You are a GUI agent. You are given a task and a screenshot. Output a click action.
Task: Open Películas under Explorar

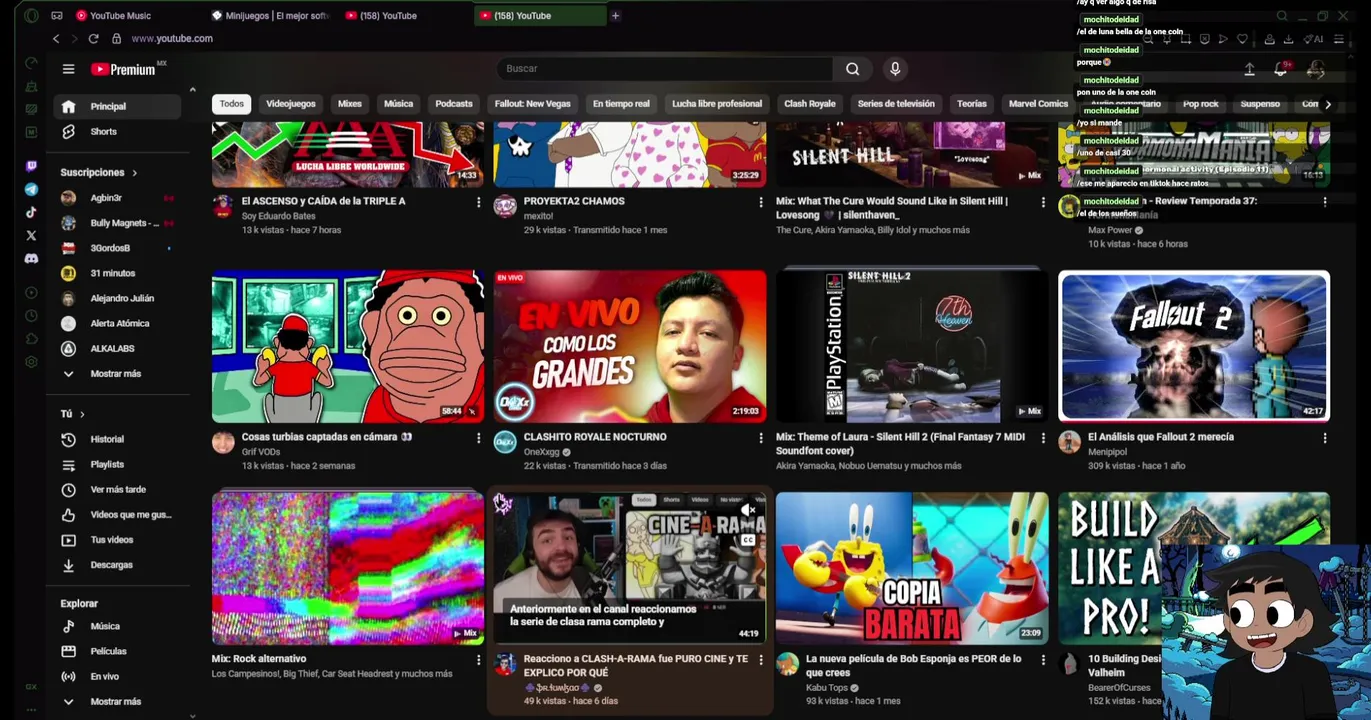coord(118,652)
